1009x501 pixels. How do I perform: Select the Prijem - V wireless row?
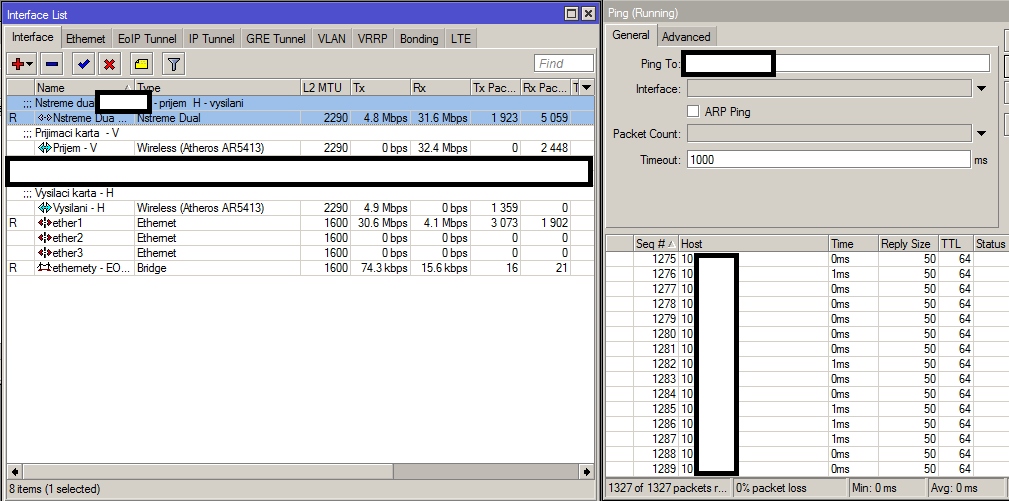point(300,148)
